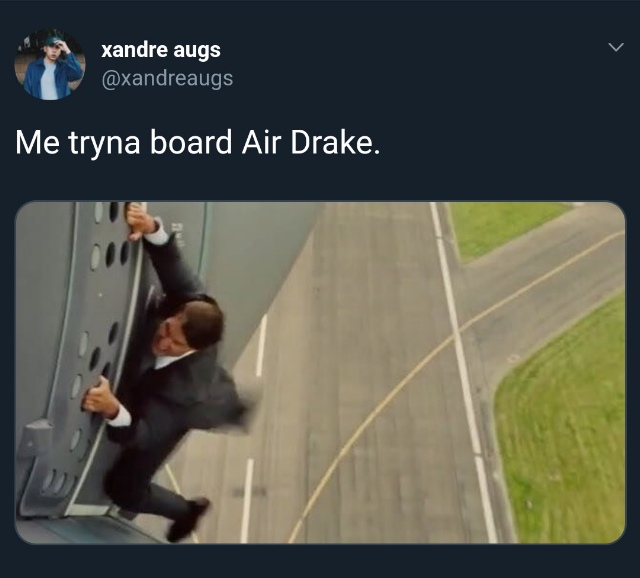Open xandre augs' profile picture
640x578 pixels.
click(50, 64)
